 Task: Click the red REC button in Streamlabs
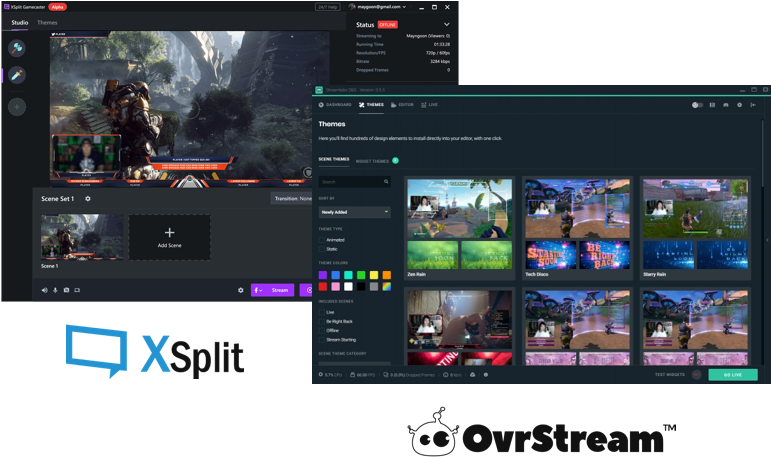(696, 375)
